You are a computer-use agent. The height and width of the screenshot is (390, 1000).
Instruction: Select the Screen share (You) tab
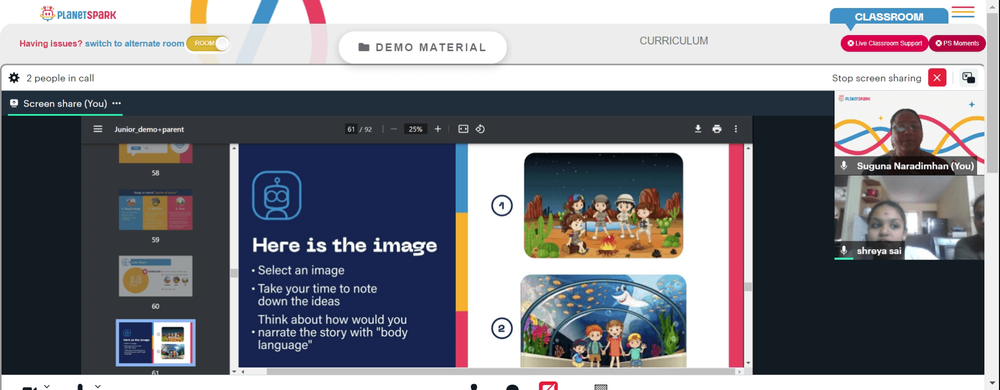click(64, 103)
